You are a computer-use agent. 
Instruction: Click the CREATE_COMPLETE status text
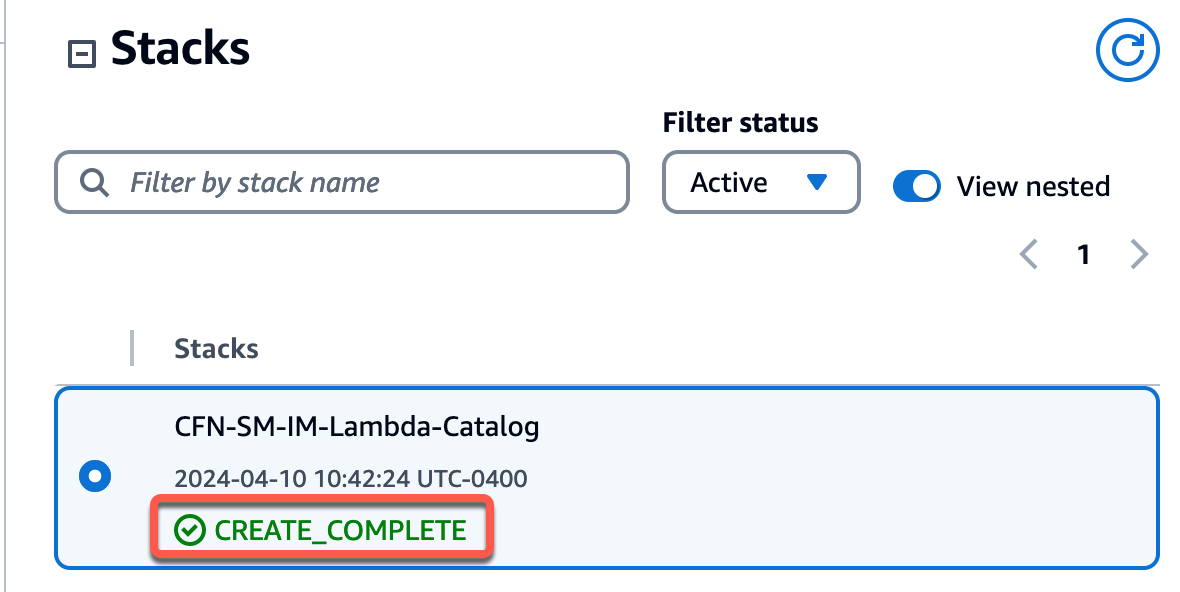pos(340,530)
